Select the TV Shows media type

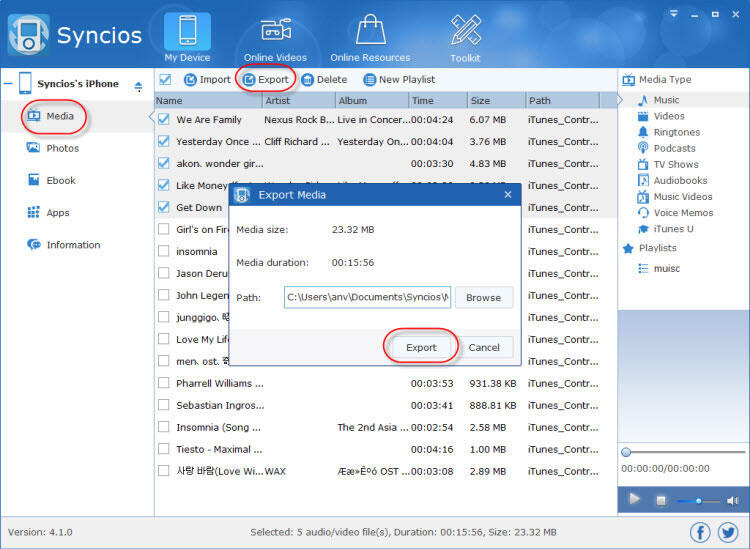tap(668, 164)
